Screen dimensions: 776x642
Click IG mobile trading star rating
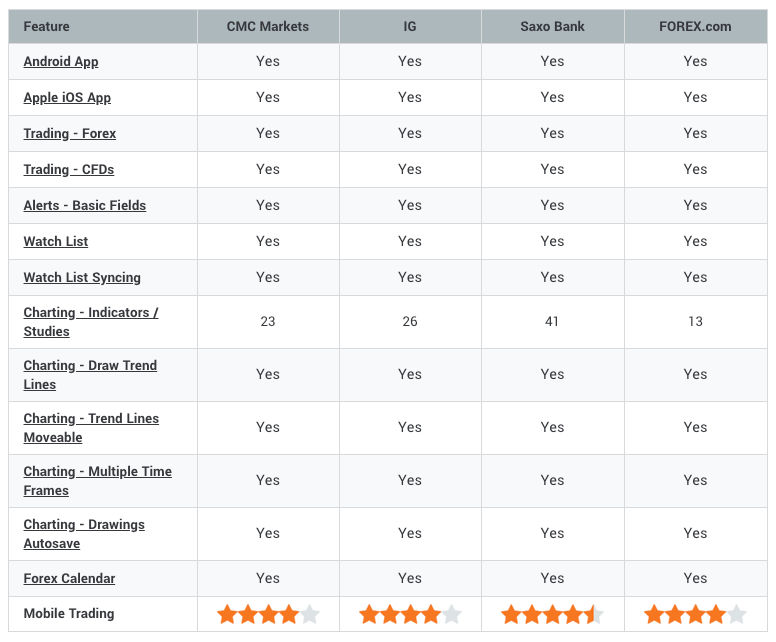point(410,614)
